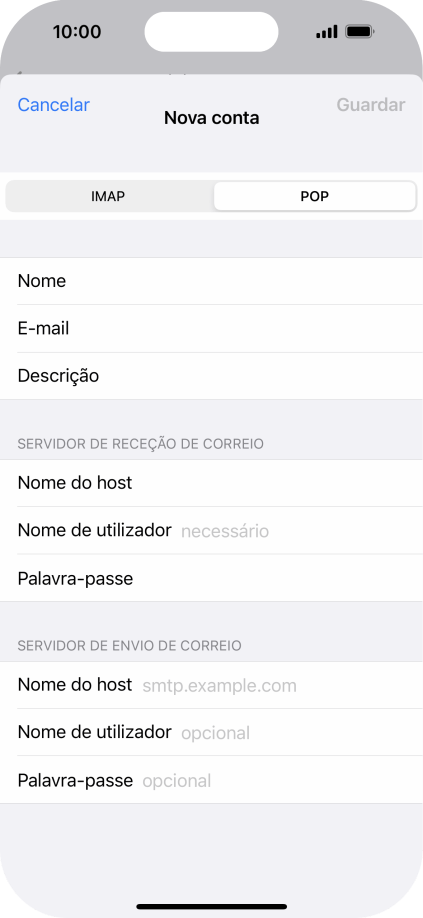Focus the Nome input field

pyautogui.click(x=211, y=281)
